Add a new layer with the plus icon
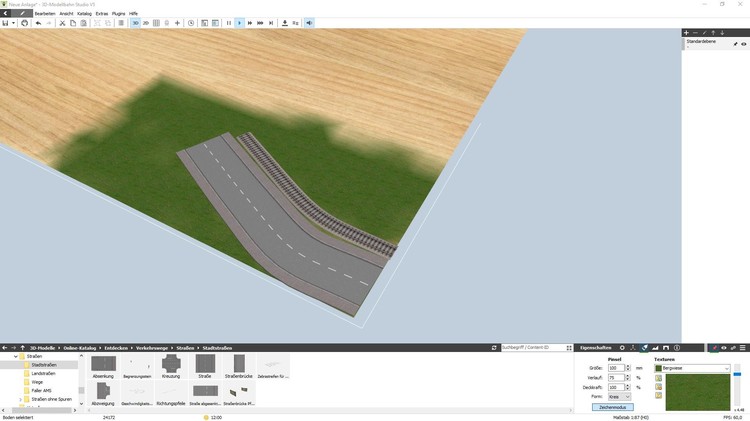 click(686, 33)
